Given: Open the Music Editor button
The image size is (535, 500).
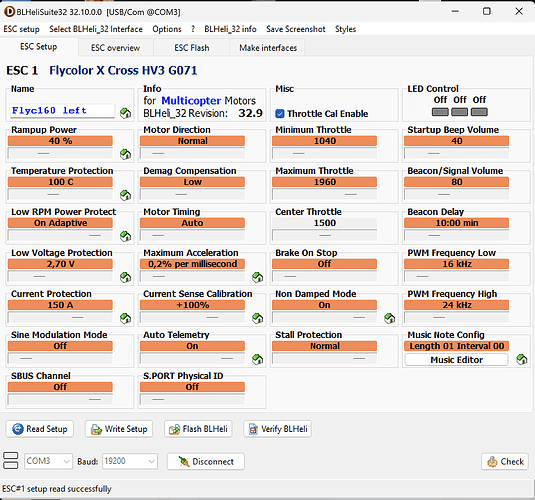Looking at the screenshot, I should coord(457,360).
